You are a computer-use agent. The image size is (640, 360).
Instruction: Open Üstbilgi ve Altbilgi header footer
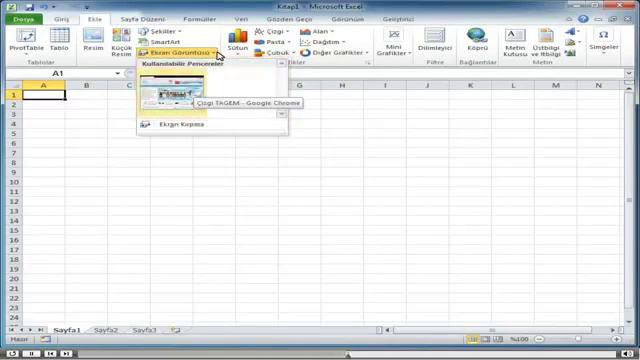(x=546, y=42)
